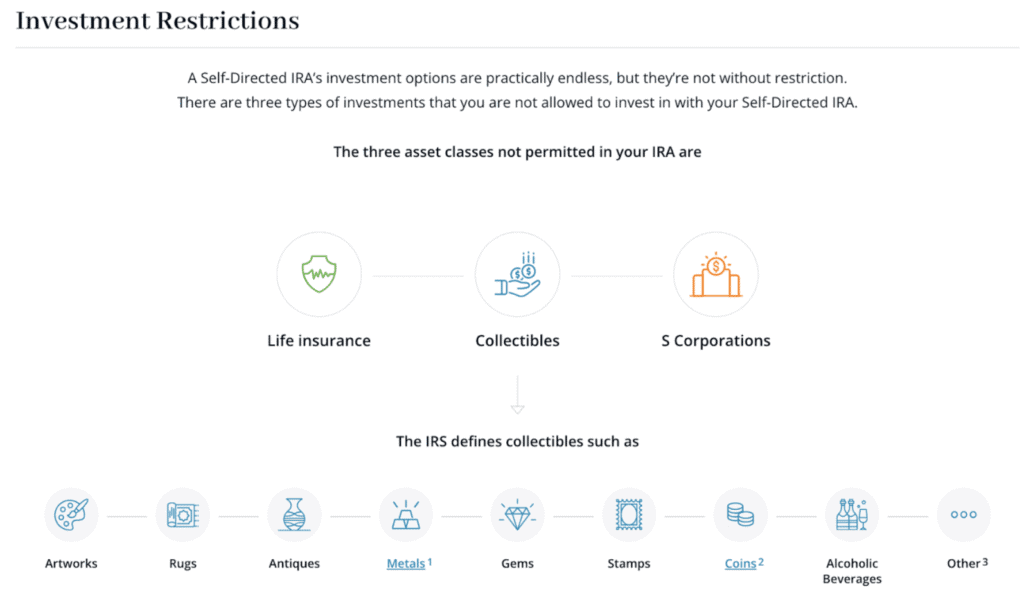
Task: Click the S Corporations label
Action: pos(715,341)
